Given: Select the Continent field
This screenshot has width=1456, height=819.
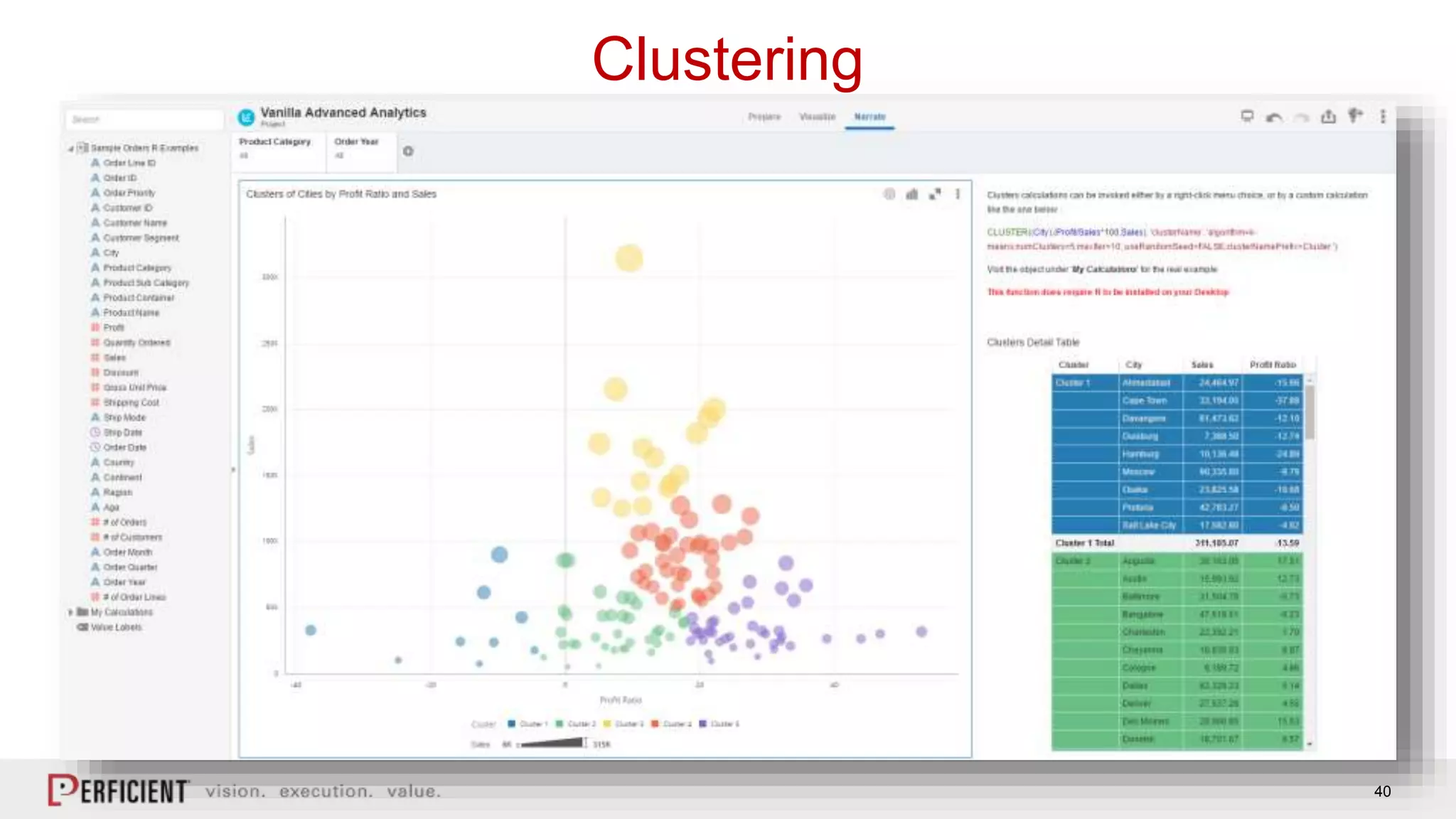Looking at the screenshot, I should click(123, 476).
